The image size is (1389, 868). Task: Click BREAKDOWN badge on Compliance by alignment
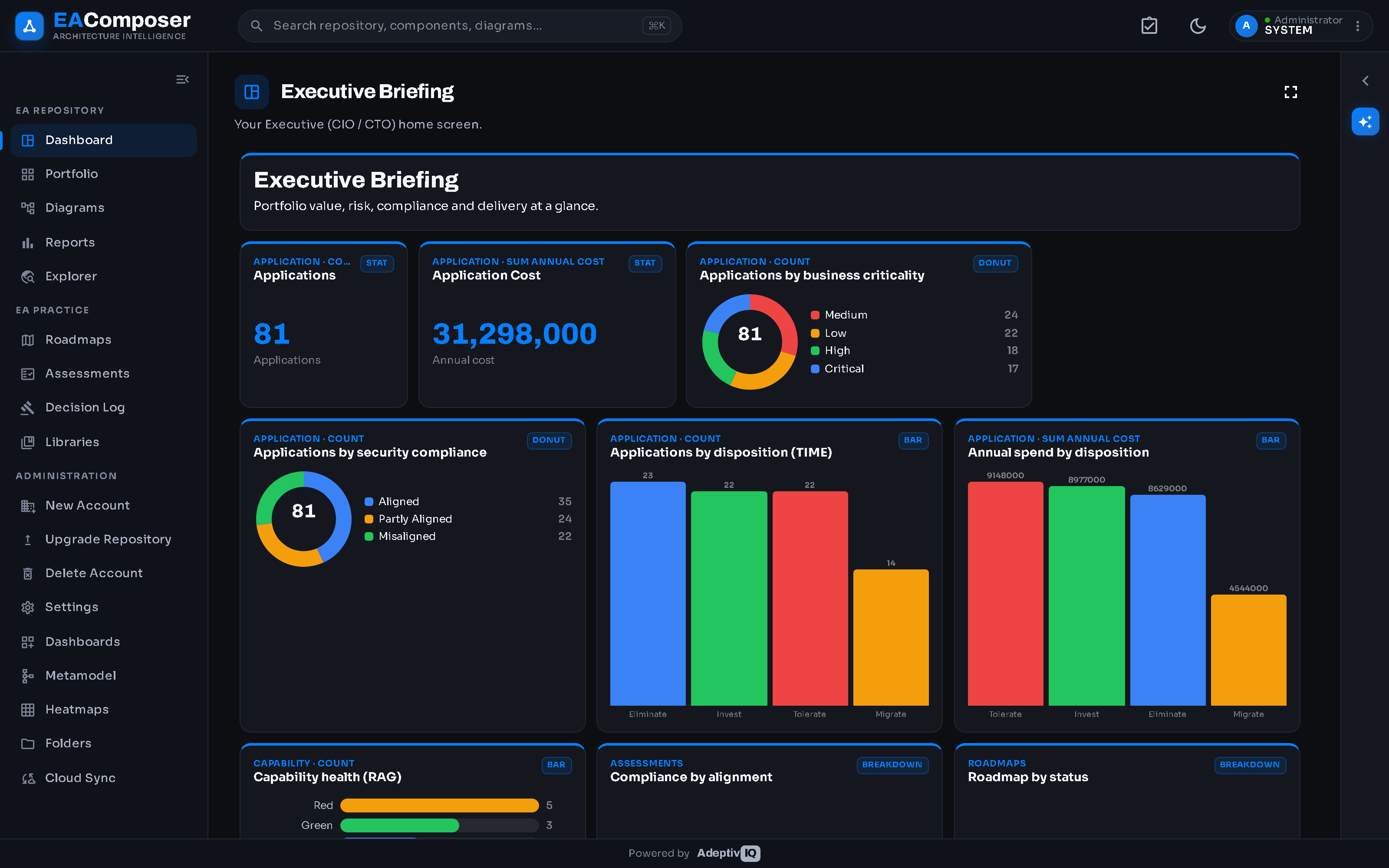(892, 765)
